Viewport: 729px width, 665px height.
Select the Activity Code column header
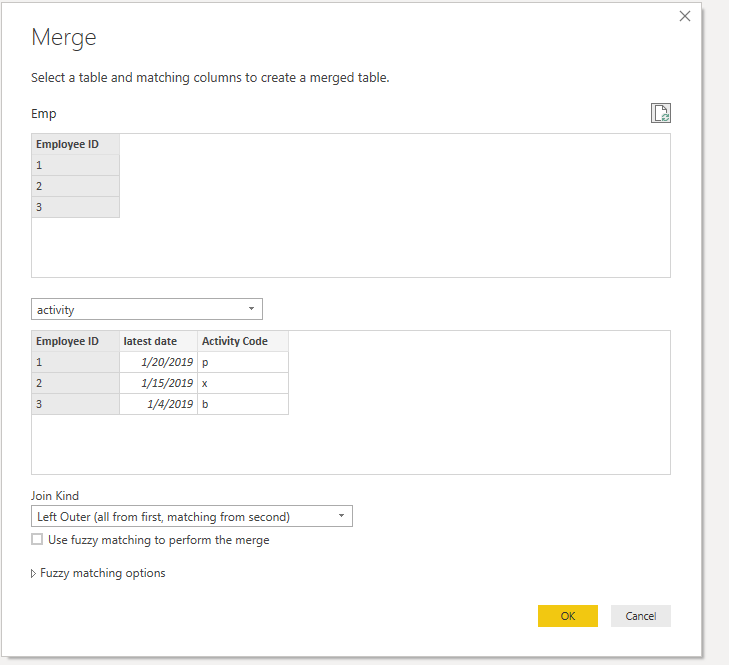click(243, 341)
